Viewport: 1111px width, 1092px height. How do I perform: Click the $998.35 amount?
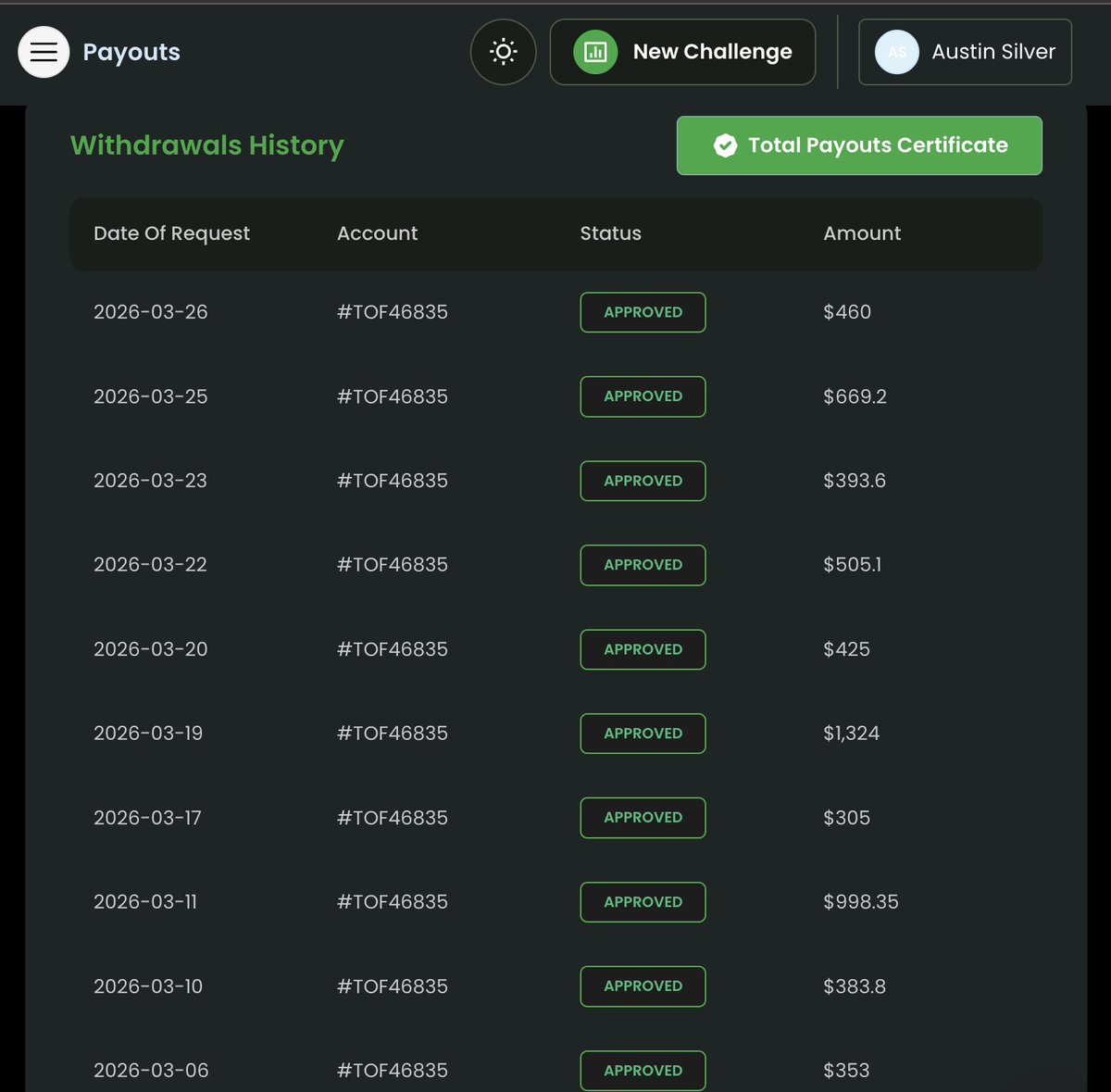coord(861,902)
